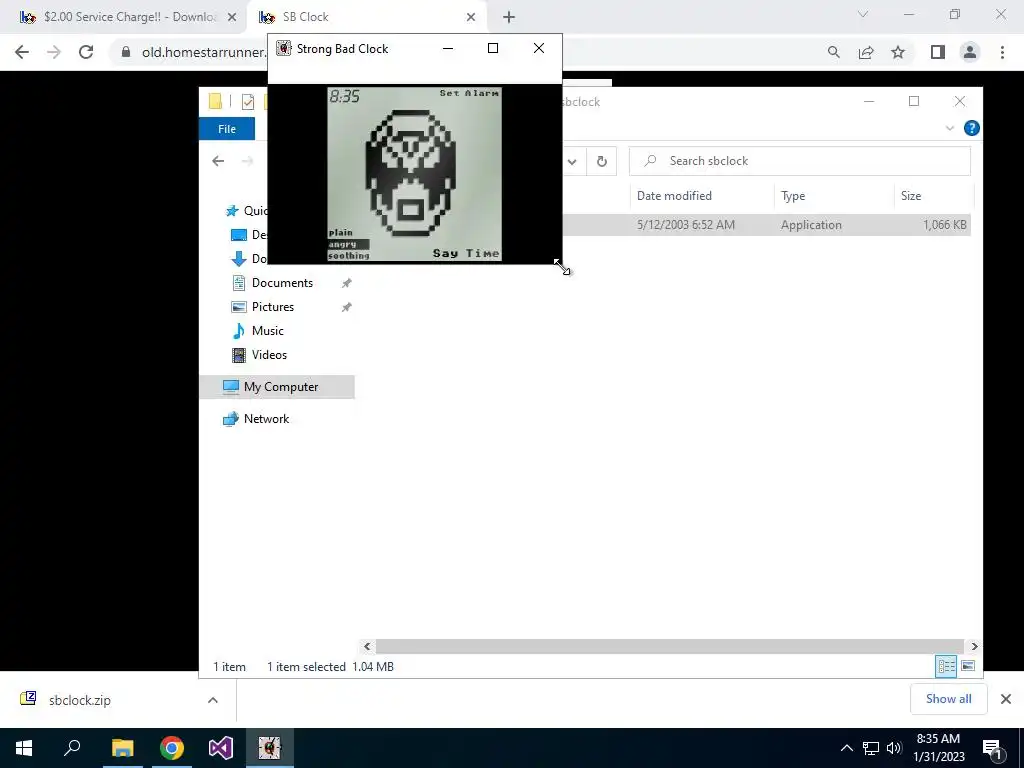Image resolution: width=1024 pixels, height=768 pixels.
Task: Click the horizontal scrollbar right arrow
Action: click(974, 647)
